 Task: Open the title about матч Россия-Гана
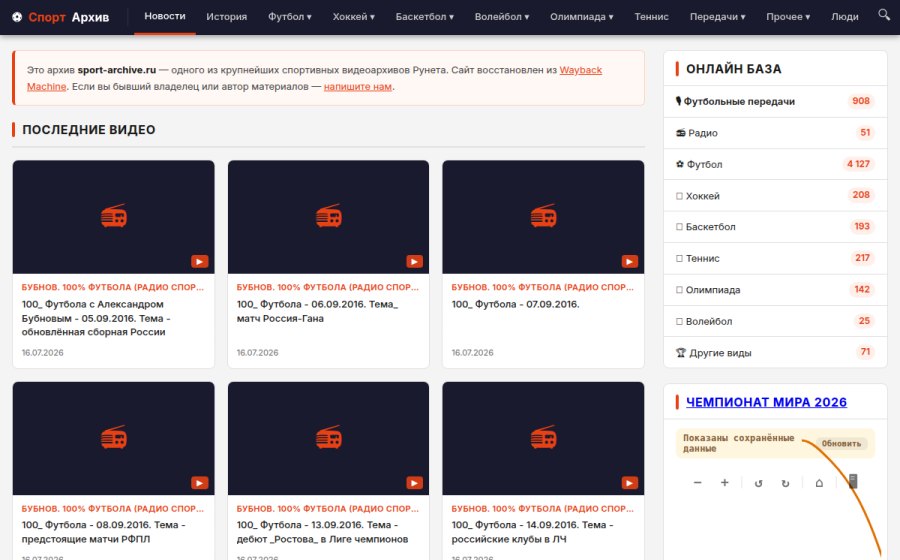tap(317, 311)
